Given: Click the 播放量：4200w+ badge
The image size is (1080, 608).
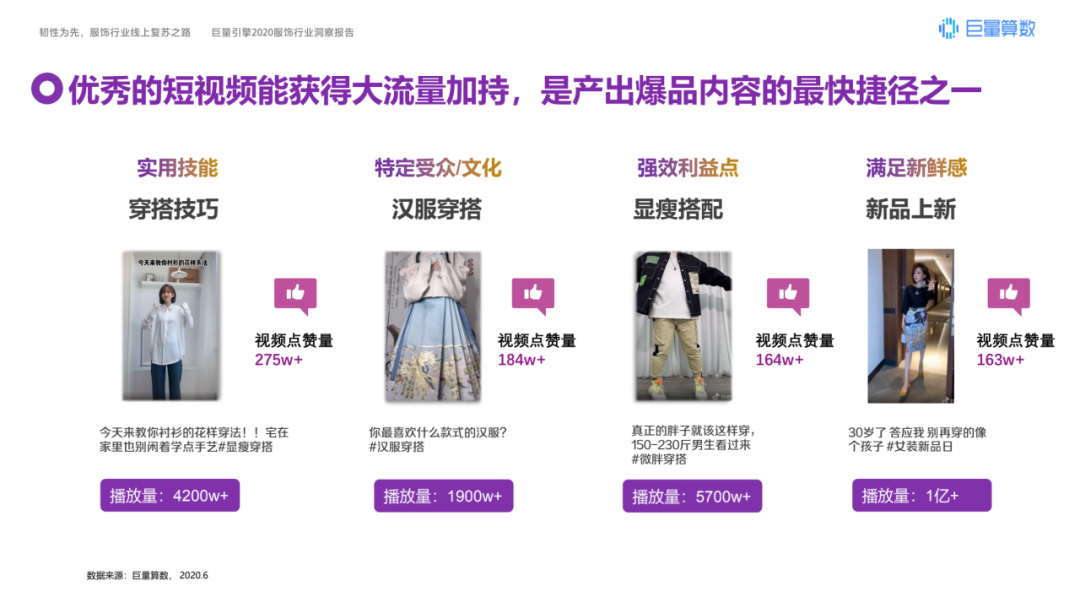Looking at the screenshot, I should (x=170, y=496).
